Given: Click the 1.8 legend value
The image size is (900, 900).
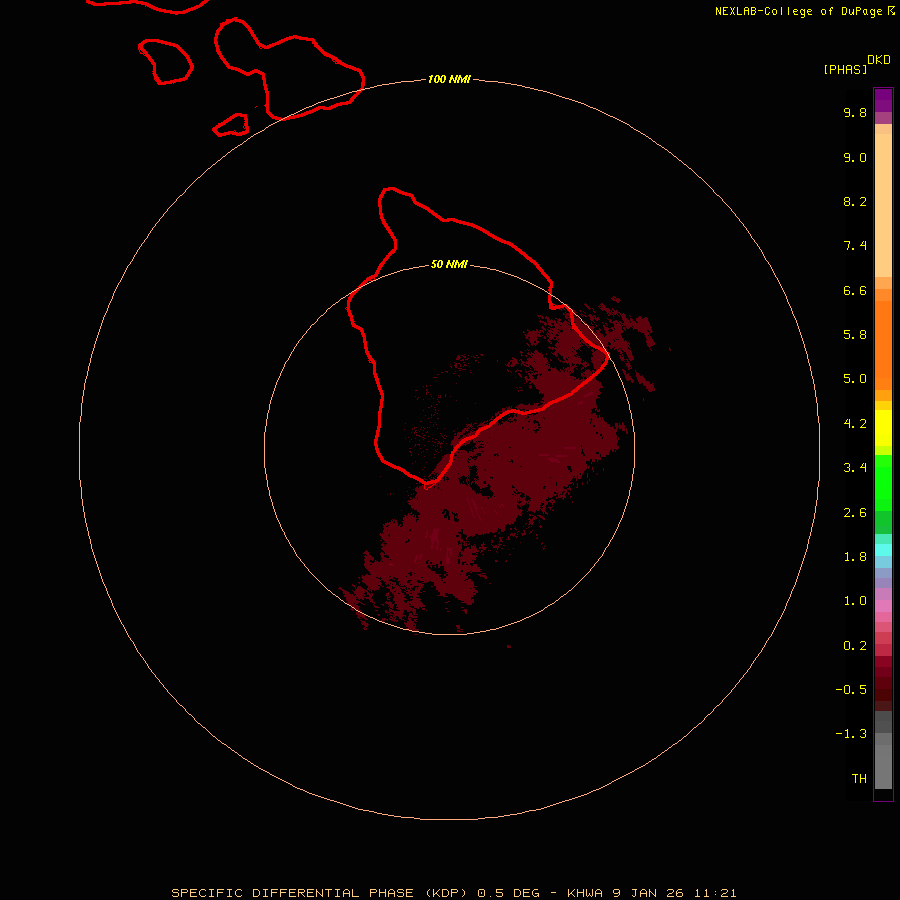Looking at the screenshot, I should (855, 557).
